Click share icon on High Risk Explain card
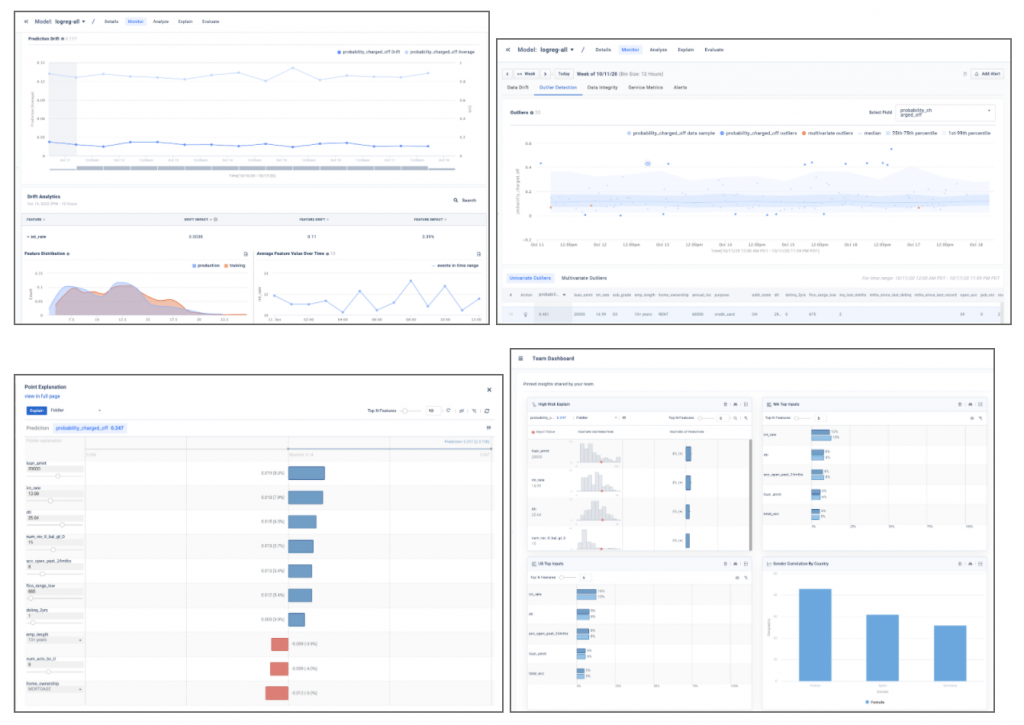 tap(735, 404)
